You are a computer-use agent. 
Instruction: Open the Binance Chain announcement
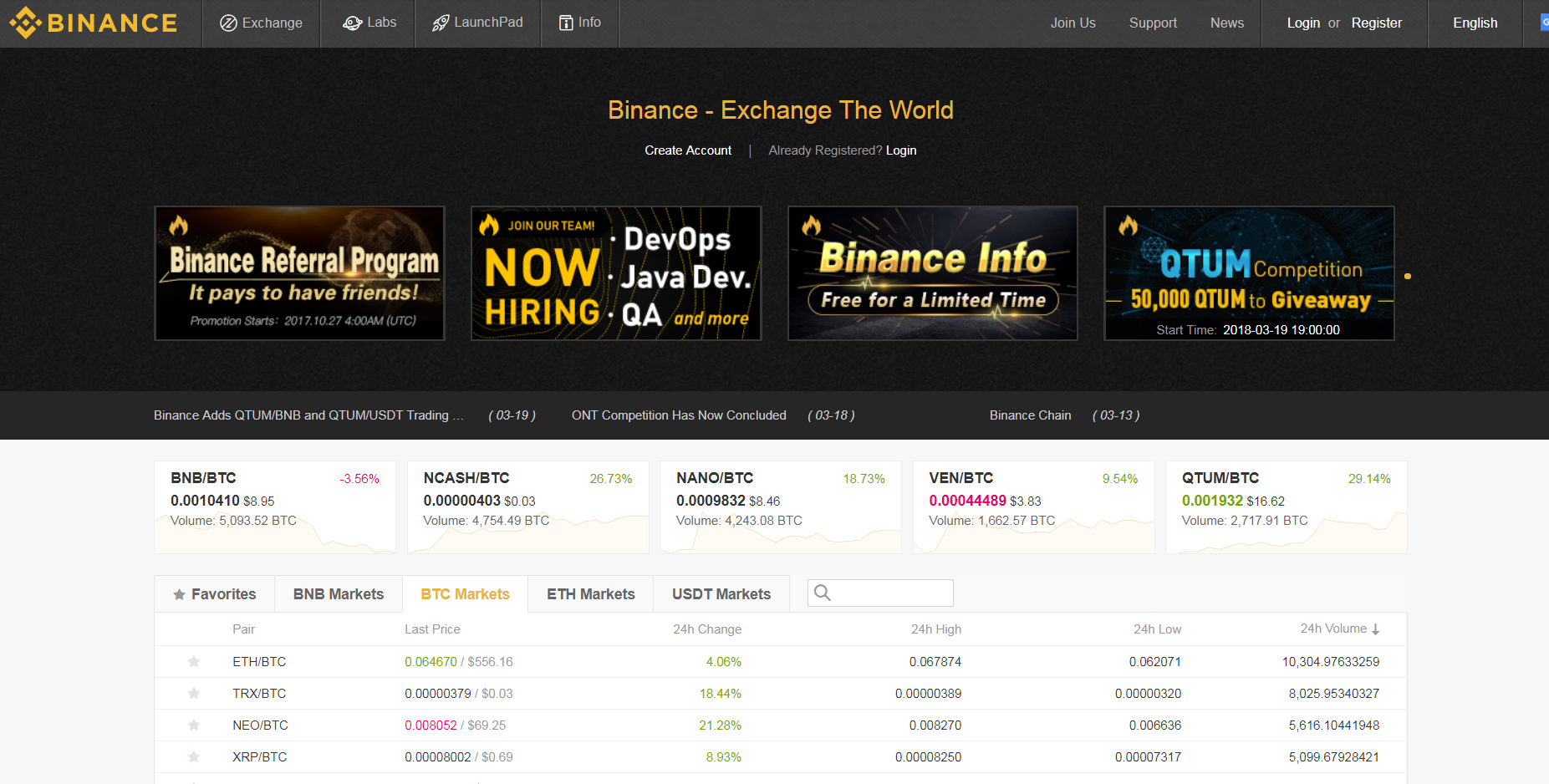click(1030, 415)
